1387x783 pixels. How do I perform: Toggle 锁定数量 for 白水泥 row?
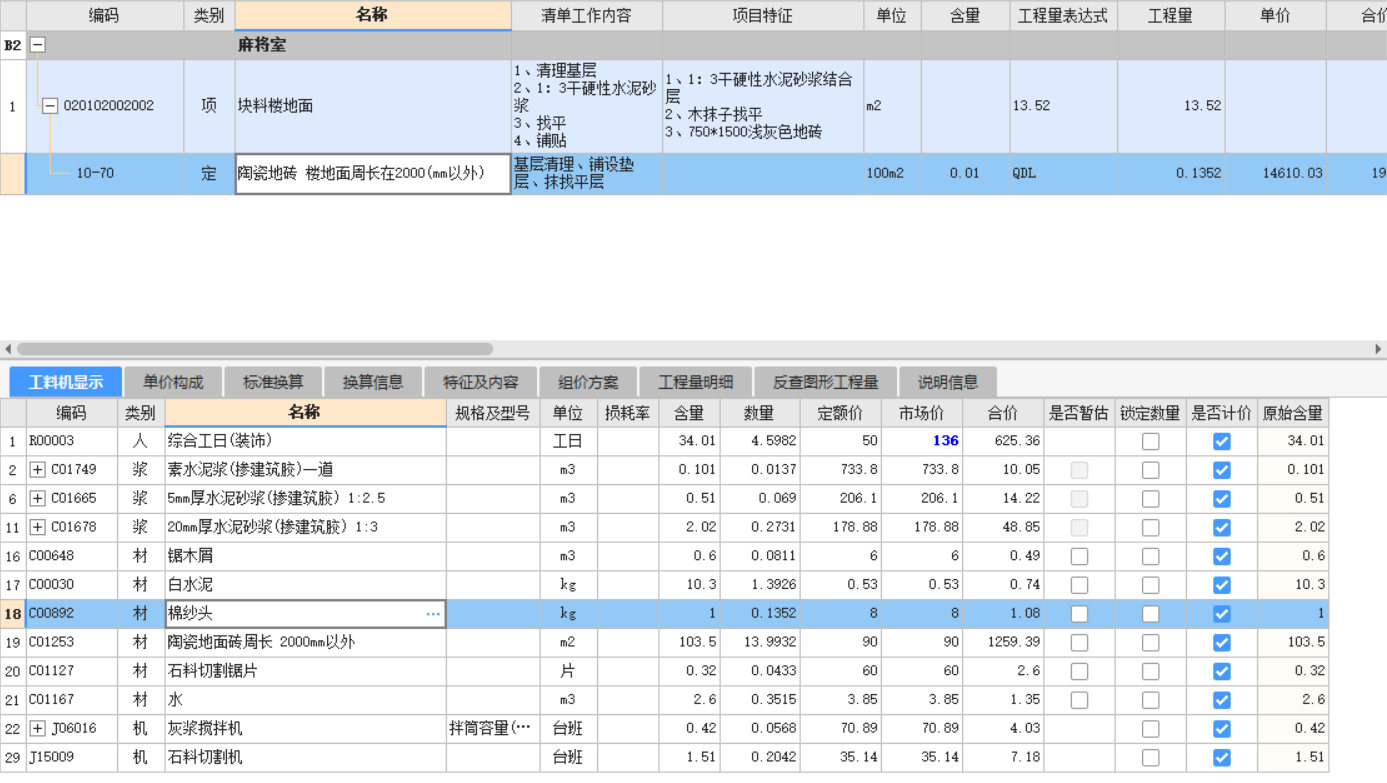(1151, 585)
